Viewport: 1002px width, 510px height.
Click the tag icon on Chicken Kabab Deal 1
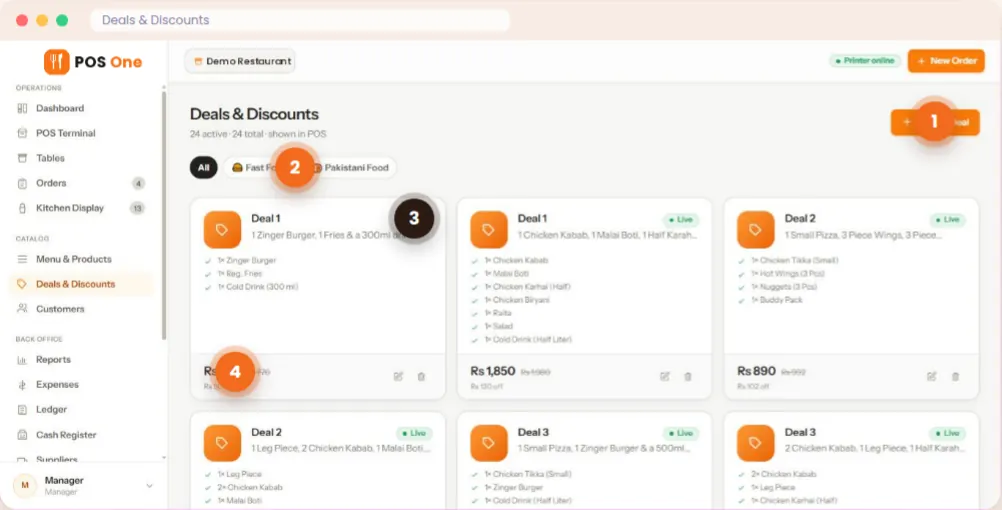pyautogui.click(x=489, y=229)
